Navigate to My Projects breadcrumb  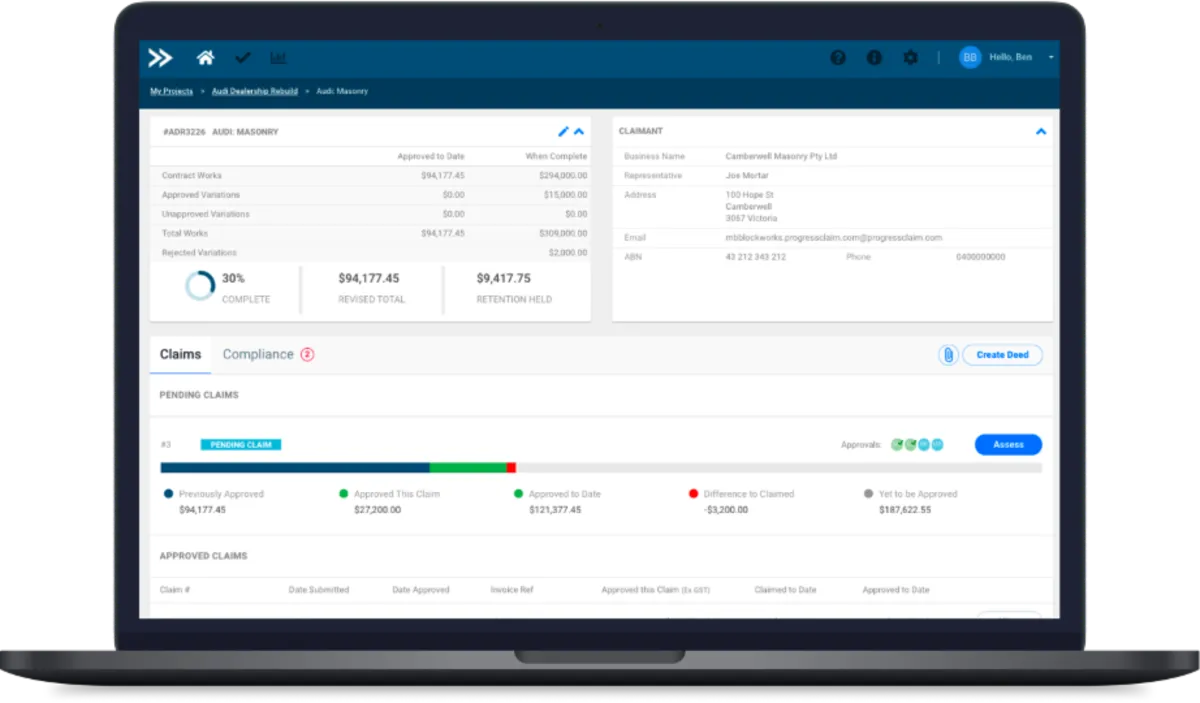[172, 91]
